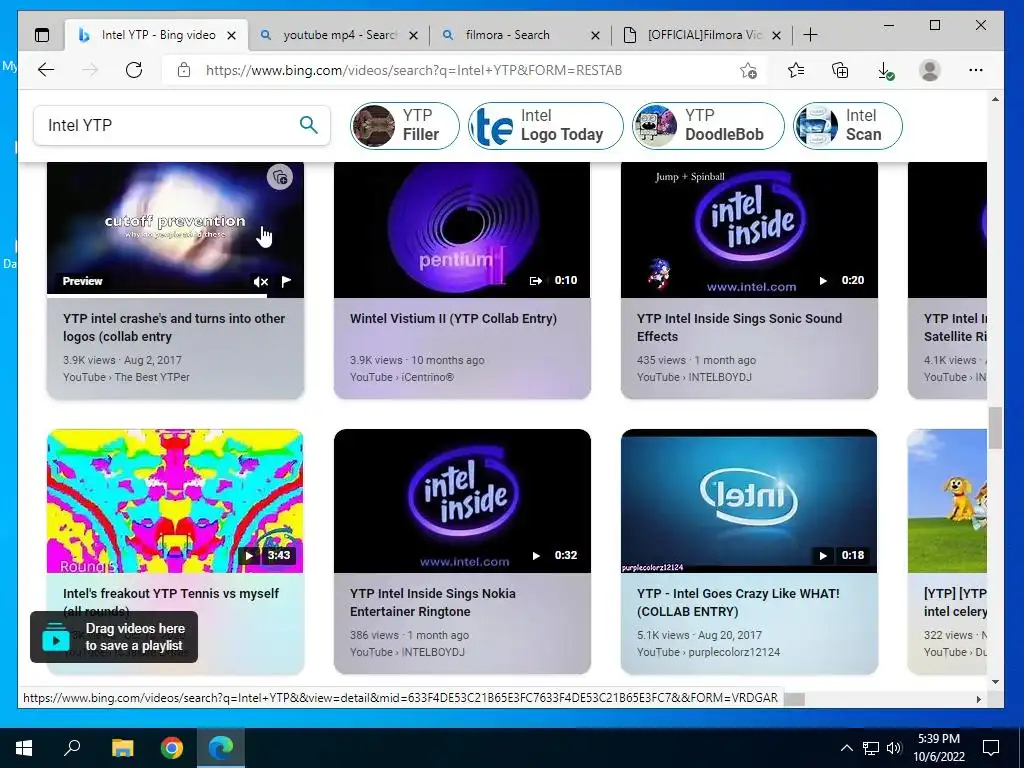Launch Google Chrome from taskbar
Image resolution: width=1024 pixels, height=768 pixels.
(172, 748)
